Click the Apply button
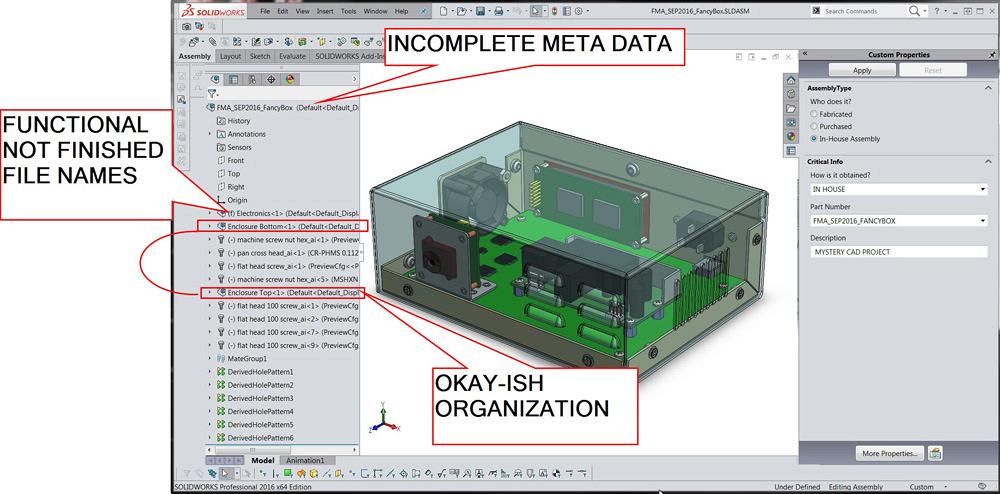This screenshot has height=494, width=1000. (862, 71)
